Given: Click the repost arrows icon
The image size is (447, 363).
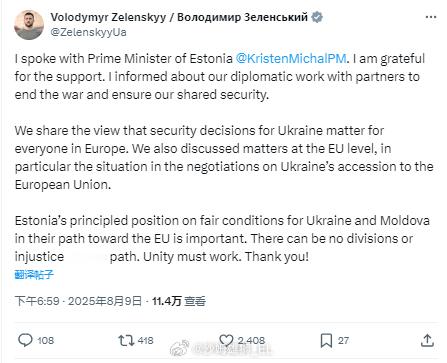Looking at the screenshot, I should 126,340.
